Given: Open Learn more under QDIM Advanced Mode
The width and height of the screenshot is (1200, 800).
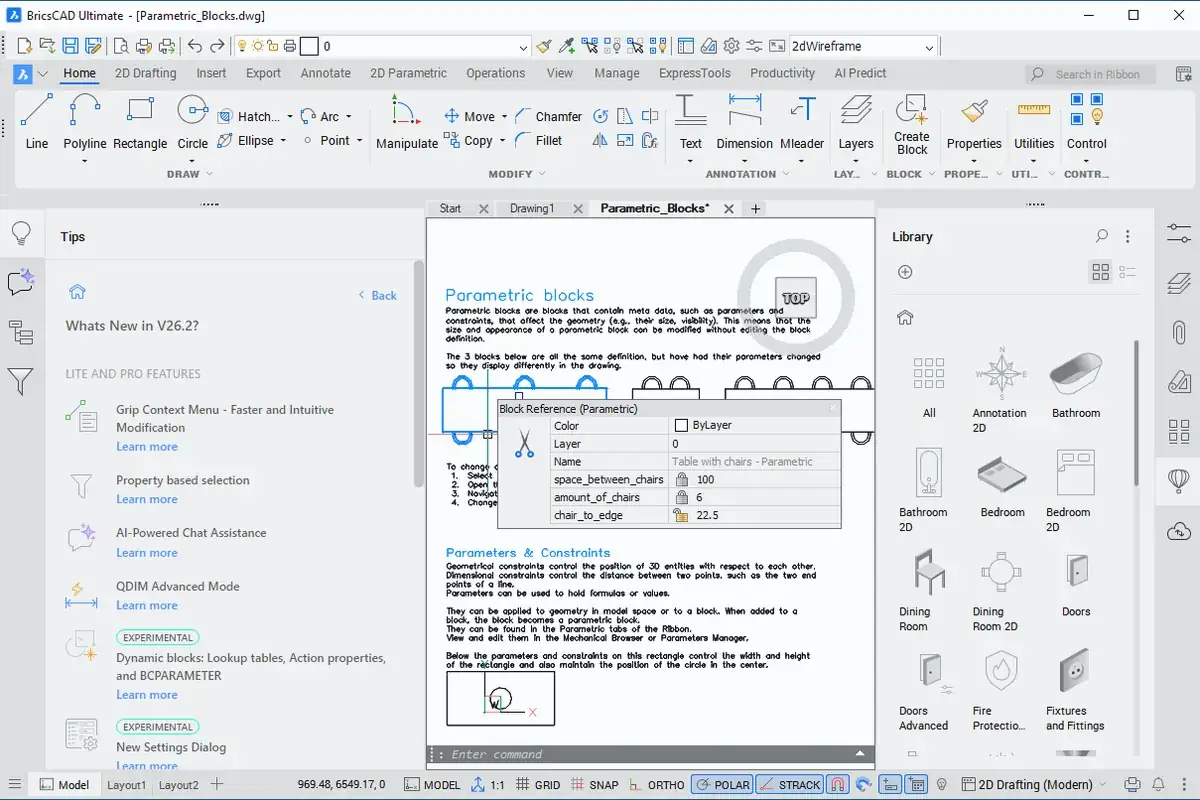Looking at the screenshot, I should [147, 605].
